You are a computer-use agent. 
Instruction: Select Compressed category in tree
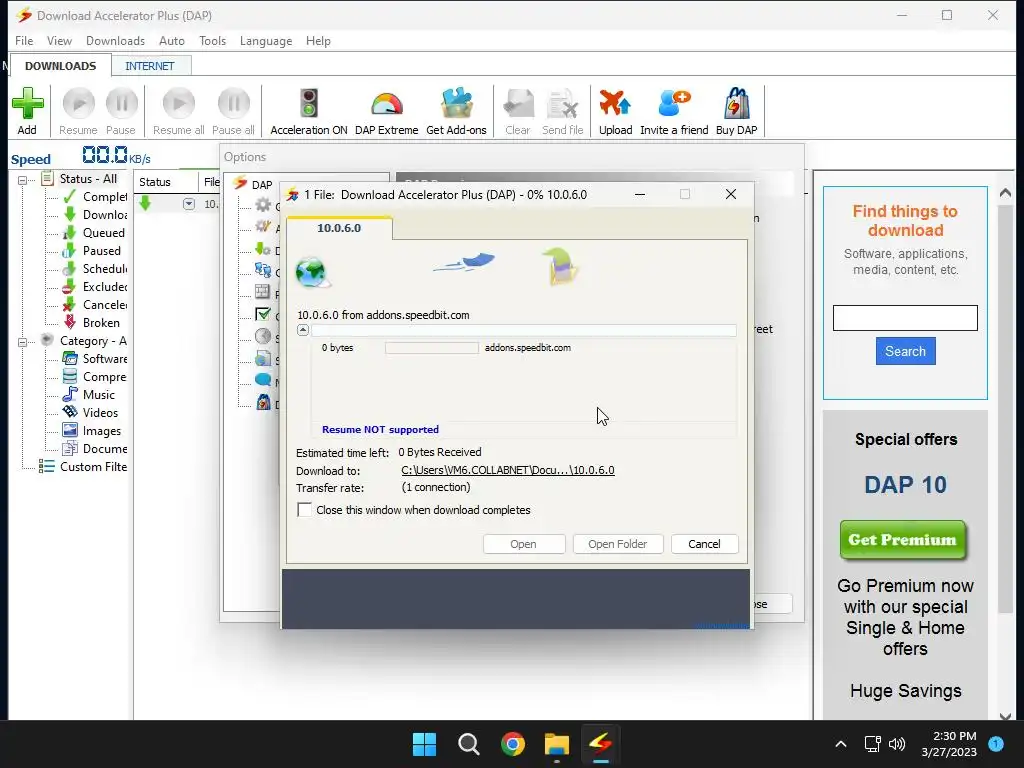pos(95,377)
